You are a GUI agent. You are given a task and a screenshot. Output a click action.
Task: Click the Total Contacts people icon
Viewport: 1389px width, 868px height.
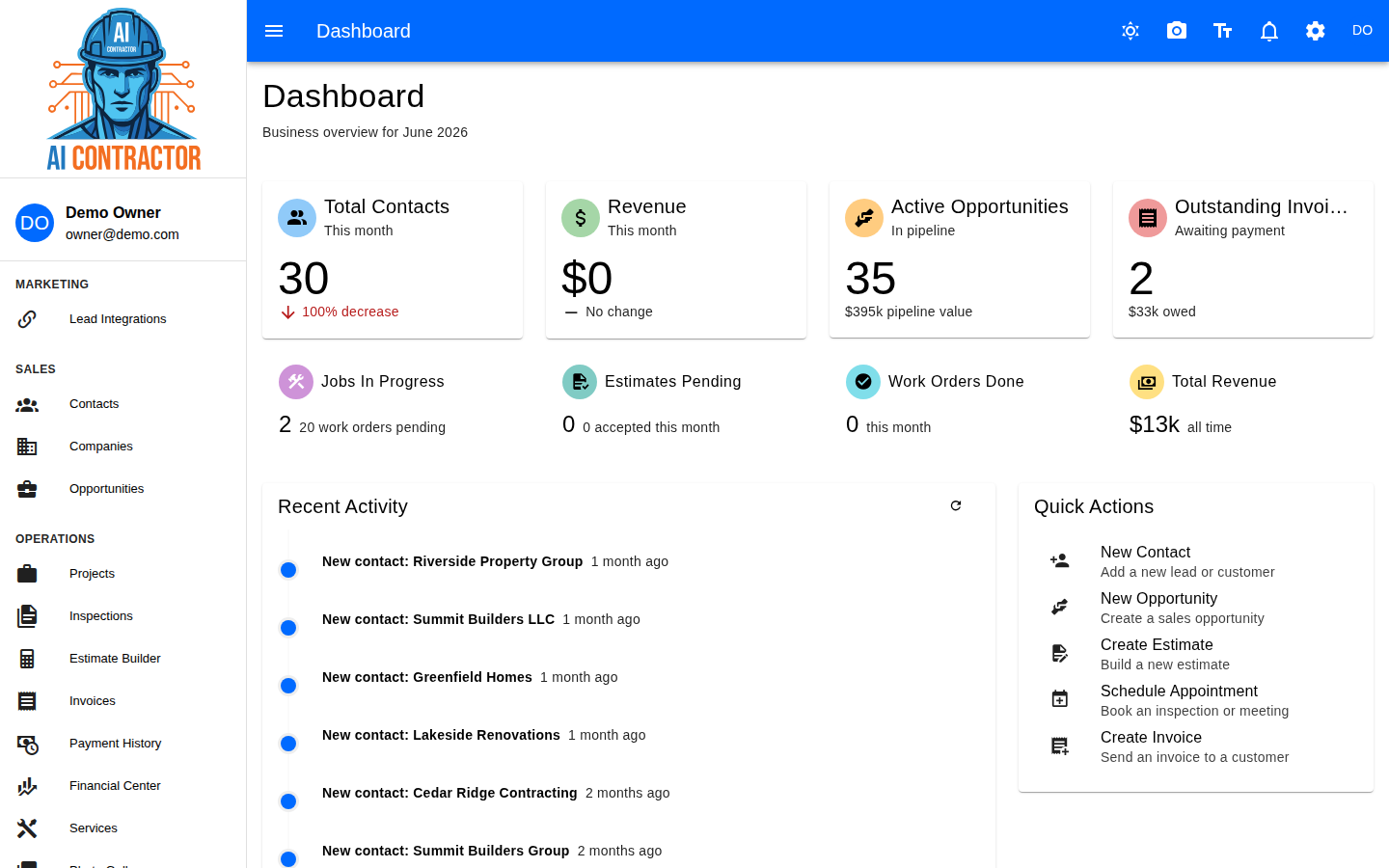[297, 218]
